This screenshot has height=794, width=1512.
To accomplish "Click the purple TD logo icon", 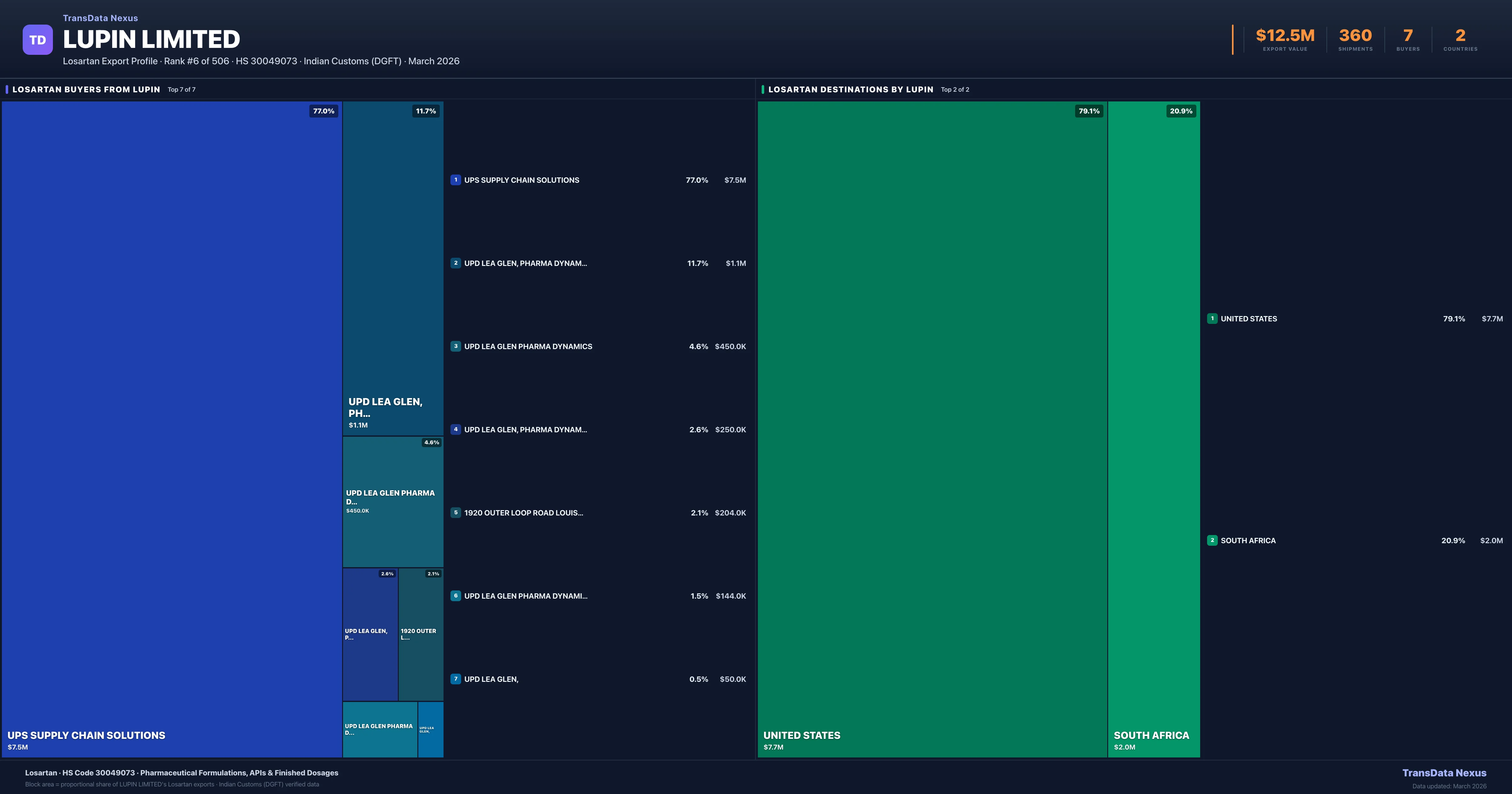I will tap(37, 40).
